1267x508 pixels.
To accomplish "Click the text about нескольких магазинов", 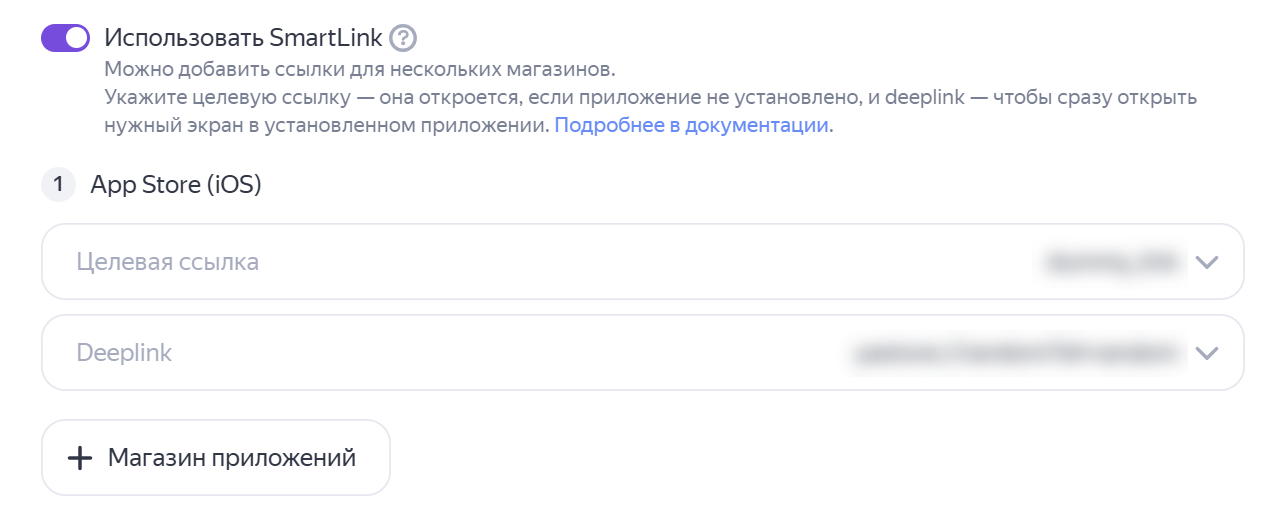I will [x=359, y=70].
